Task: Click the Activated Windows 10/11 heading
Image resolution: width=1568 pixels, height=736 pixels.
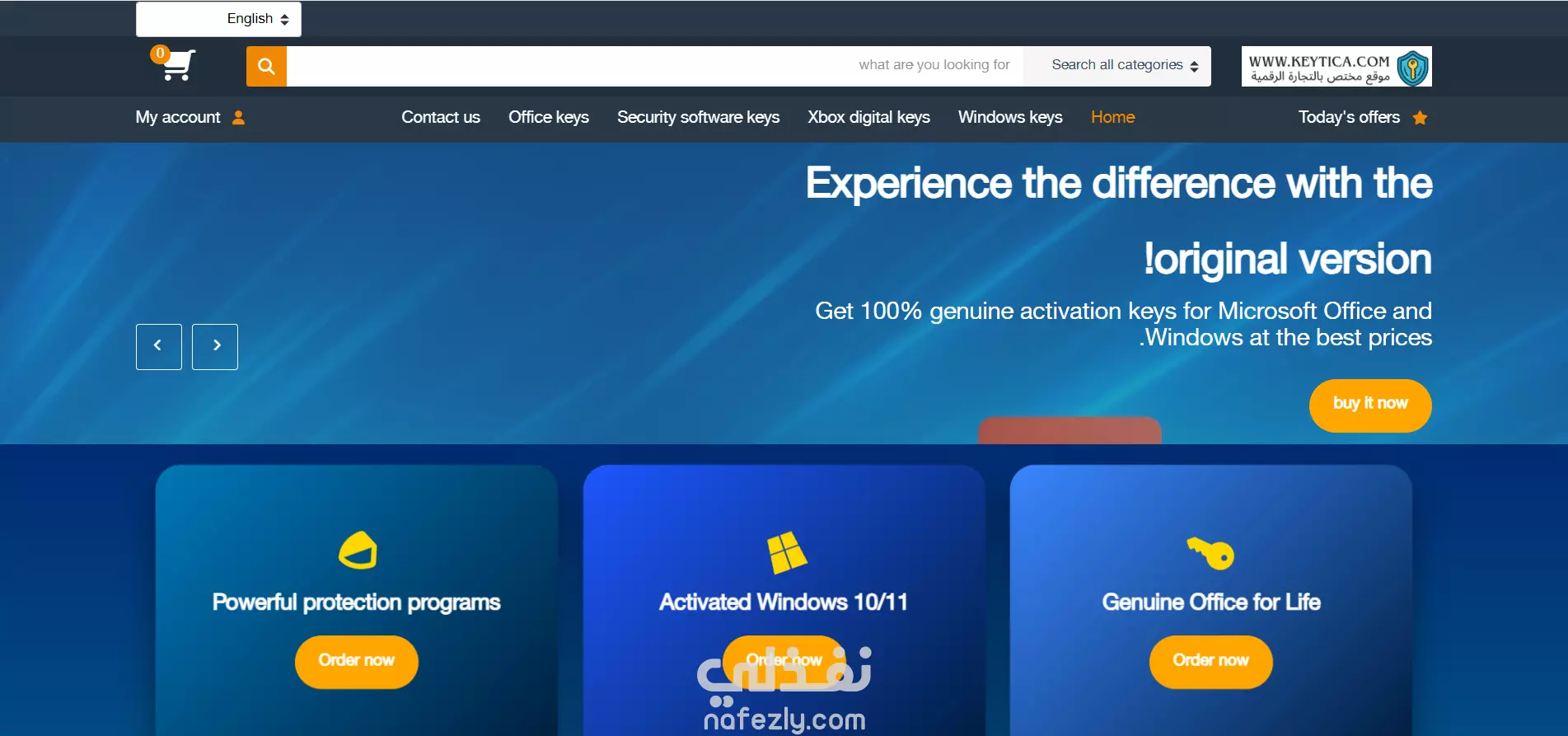Action: point(784,602)
